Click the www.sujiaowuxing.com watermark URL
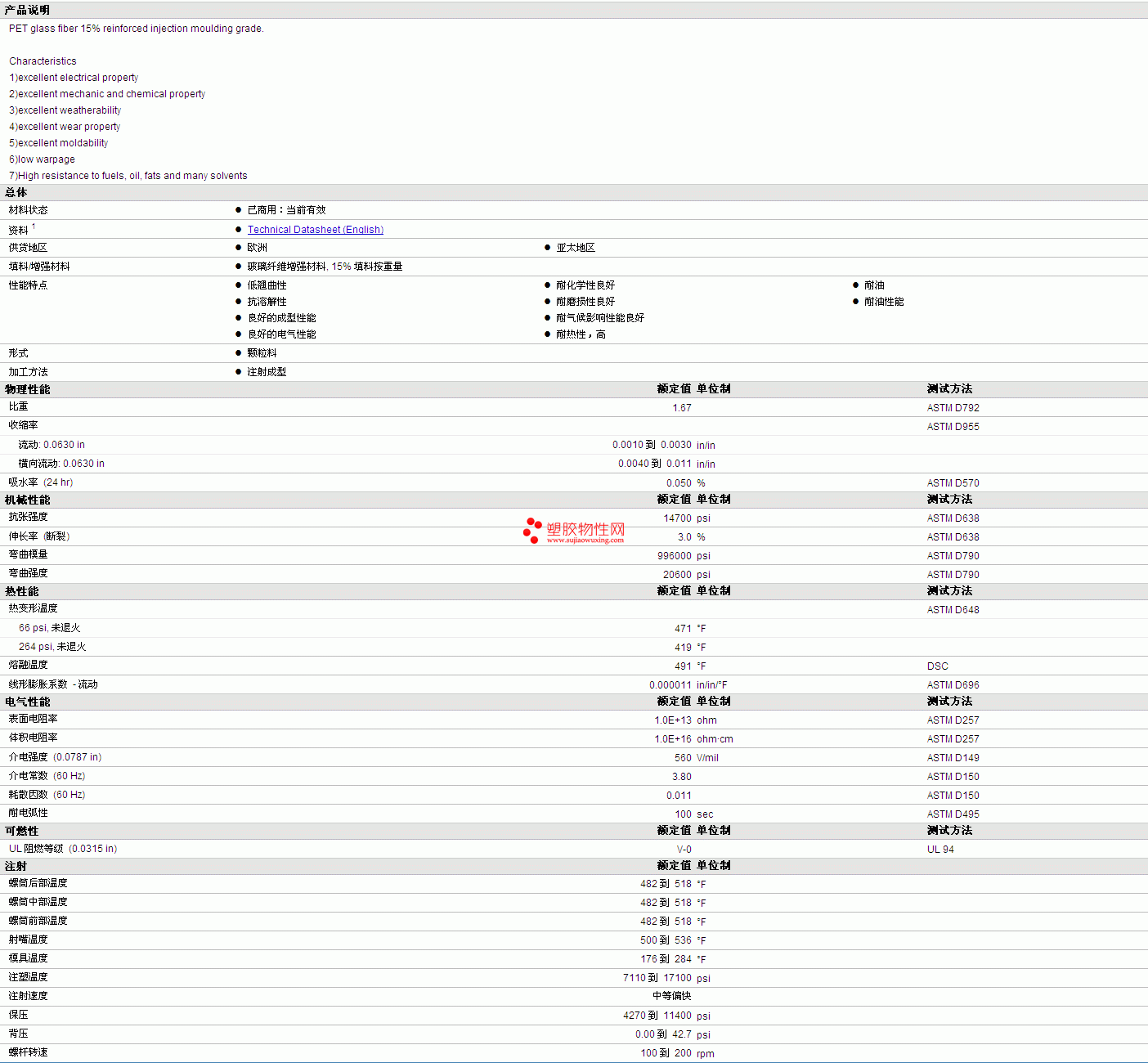The image size is (1148, 1063). click(x=585, y=540)
